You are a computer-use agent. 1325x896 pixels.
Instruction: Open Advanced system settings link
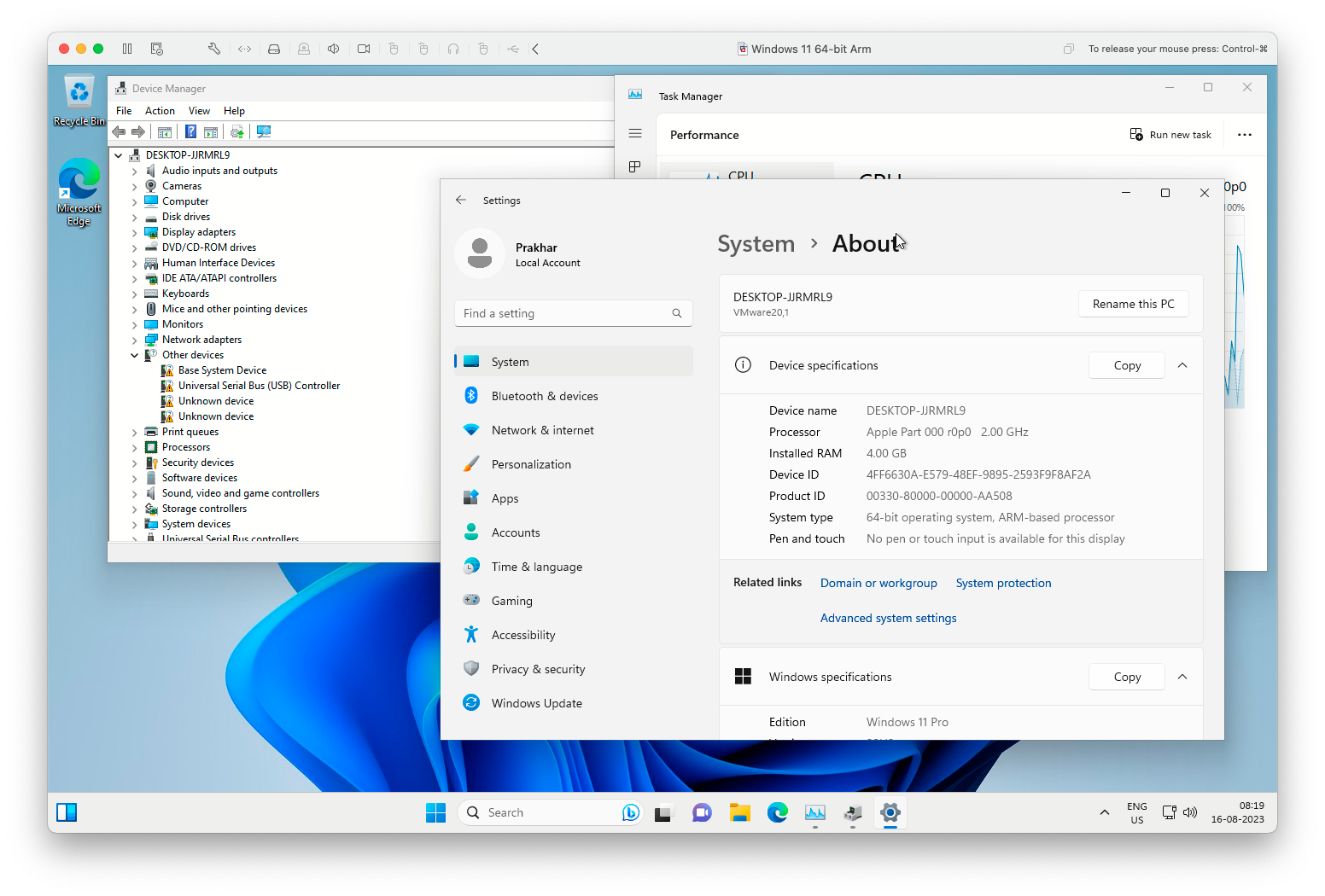point(888,618)
